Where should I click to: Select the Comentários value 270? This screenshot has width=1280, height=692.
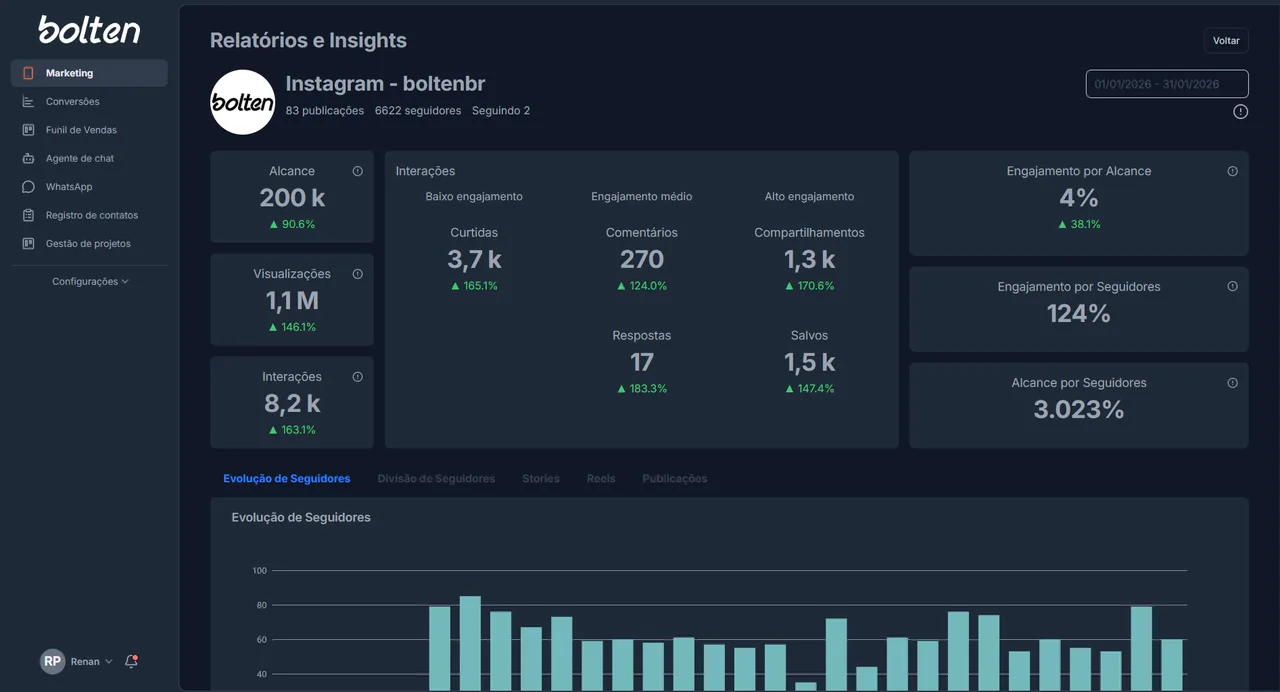pyautogui.click(x=642, y=260)
